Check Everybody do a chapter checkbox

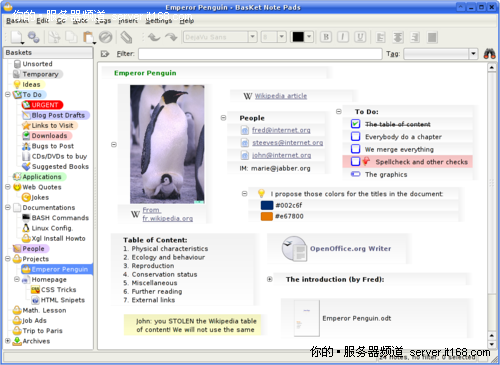(x=356, y=136)
